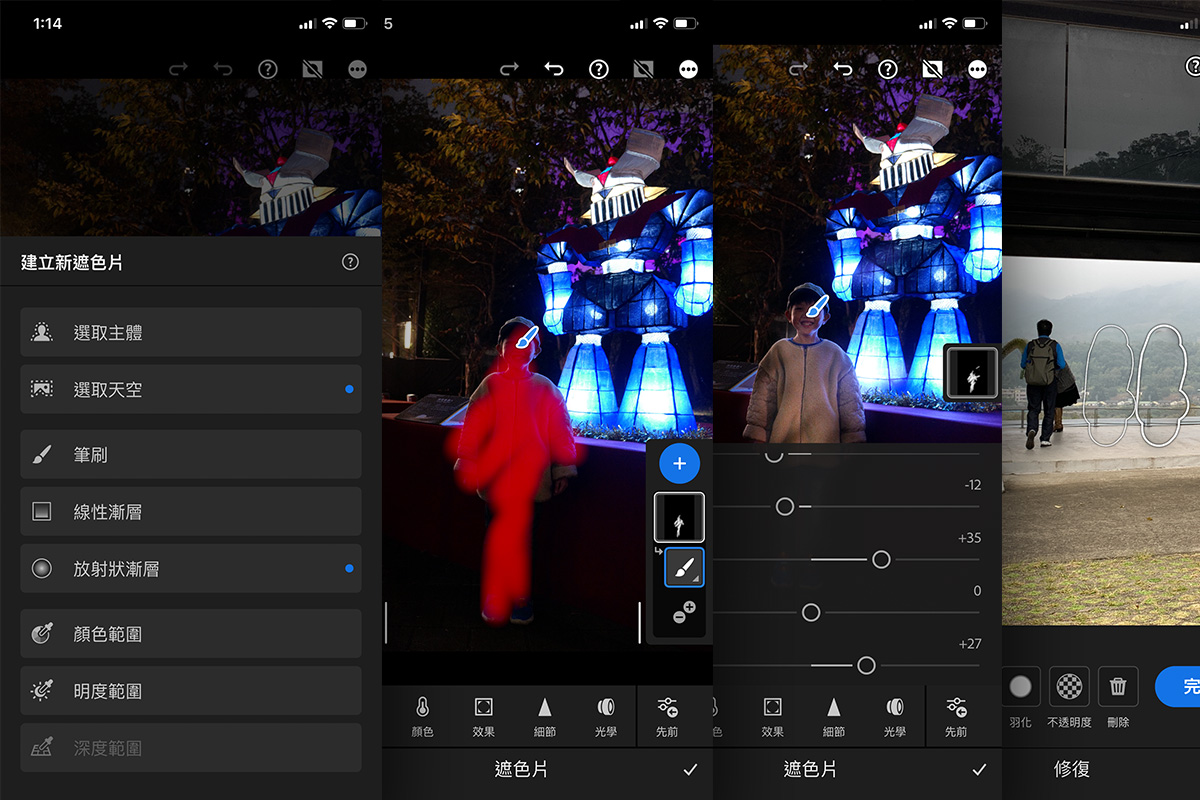Confirm mask with checkmark in third screen

point(980,770)
